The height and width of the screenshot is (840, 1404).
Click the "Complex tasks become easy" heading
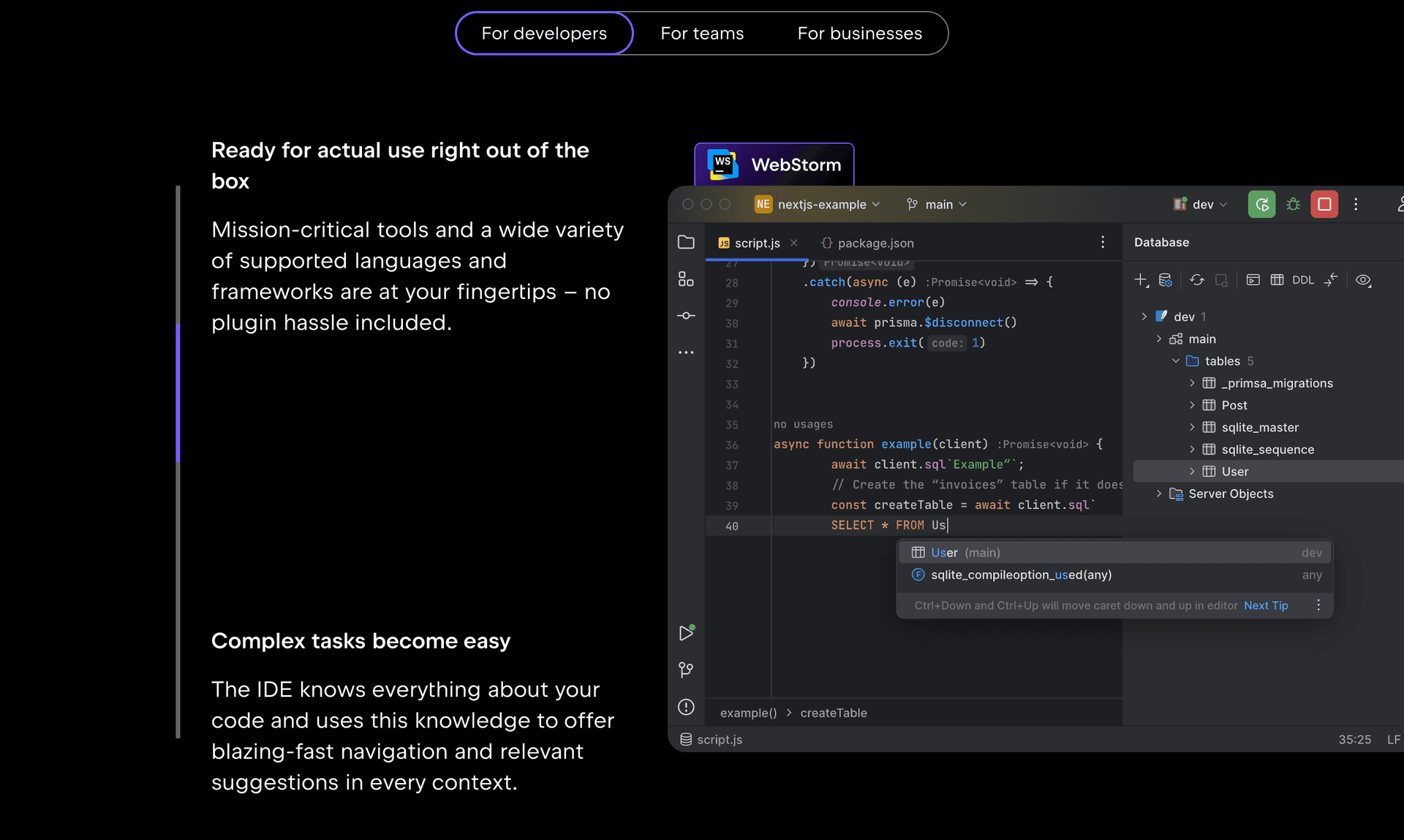coord(361,641)
